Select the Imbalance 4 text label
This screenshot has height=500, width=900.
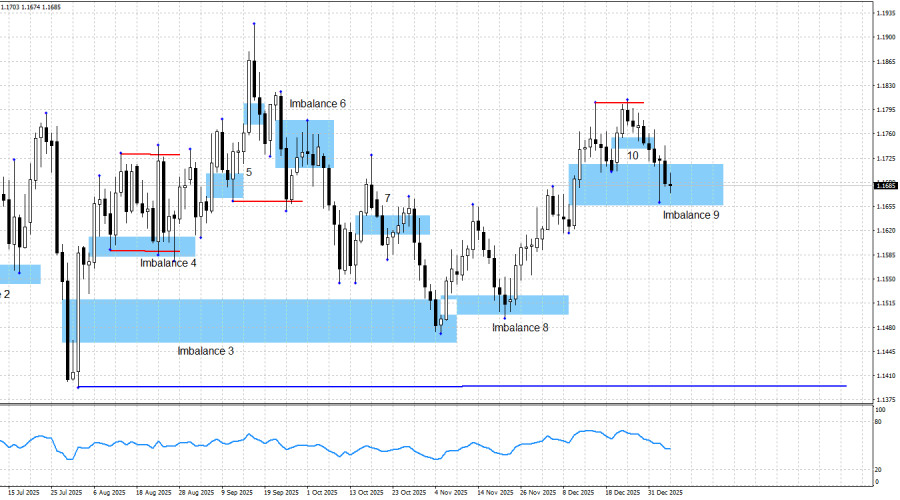[x=168, y=263]
